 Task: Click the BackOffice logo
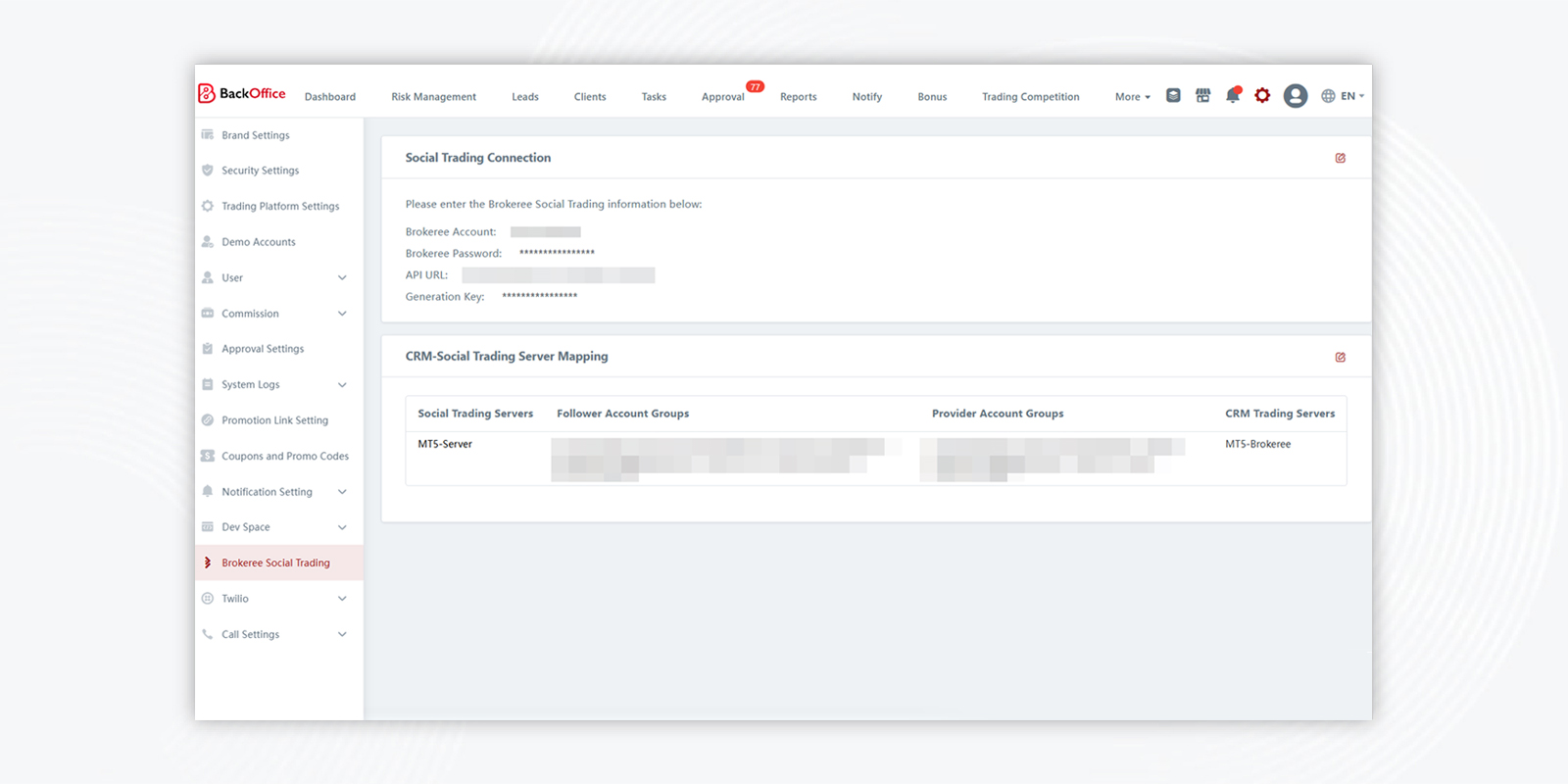242,94
